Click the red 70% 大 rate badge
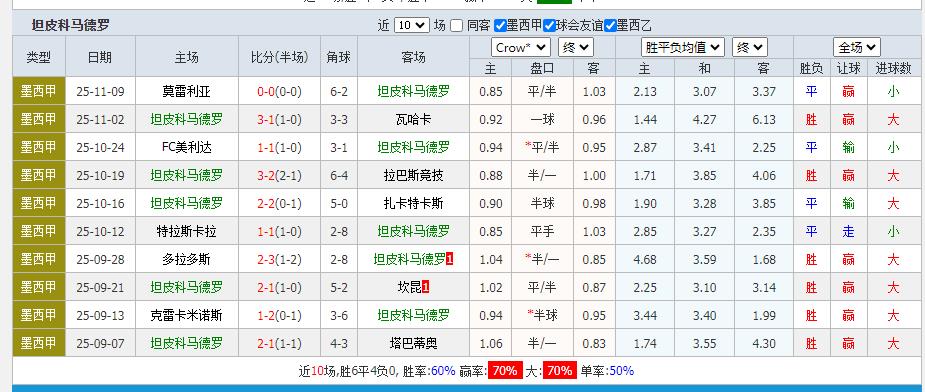The height and width of the screenshot is (392, 925). tap(559, 371)
